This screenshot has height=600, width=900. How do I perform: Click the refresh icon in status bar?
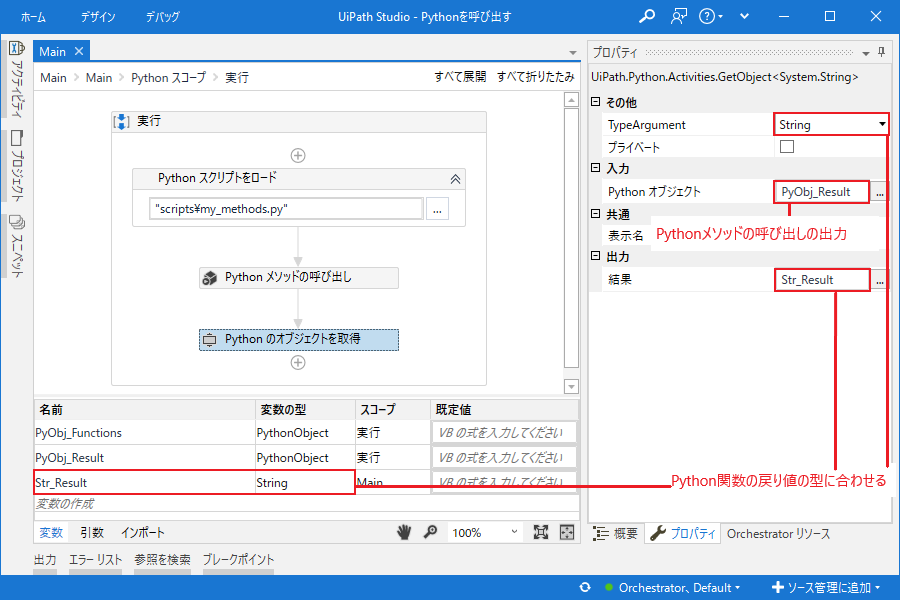(x=585, y=587)
